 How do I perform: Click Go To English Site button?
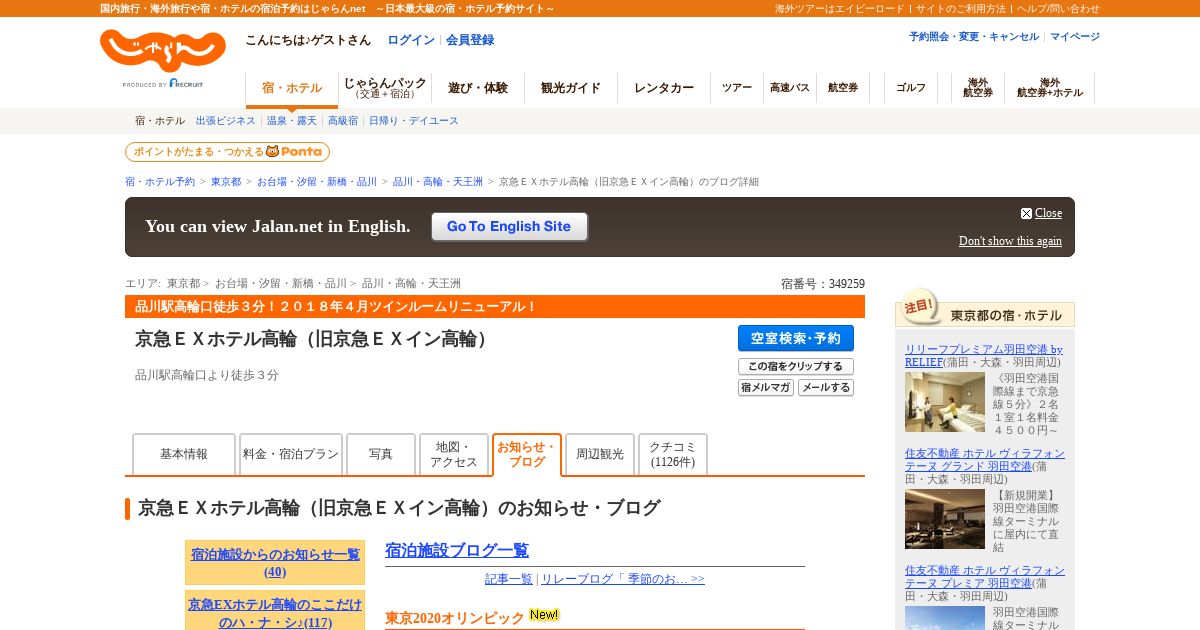[509, 227]
